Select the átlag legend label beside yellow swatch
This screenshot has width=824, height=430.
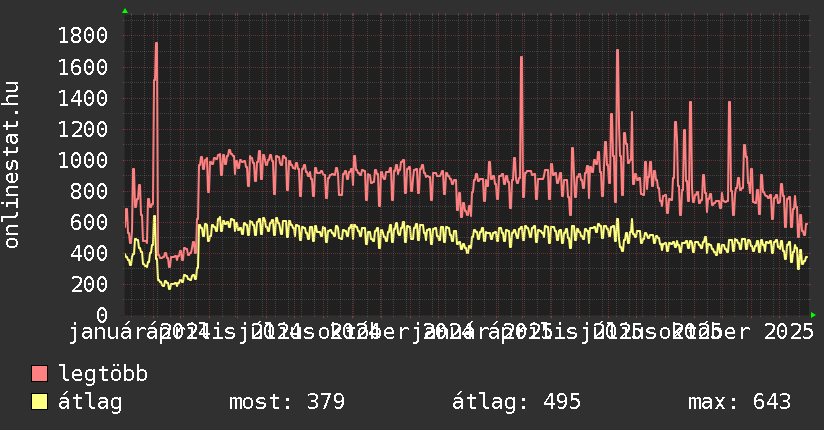click(90, 402)
